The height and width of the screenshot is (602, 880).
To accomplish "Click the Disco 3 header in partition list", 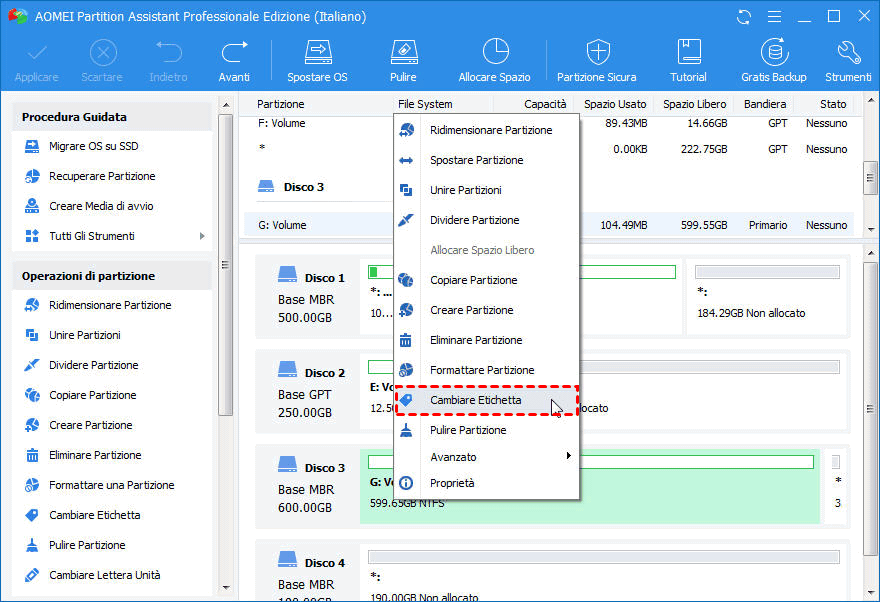I will point(291,187).
